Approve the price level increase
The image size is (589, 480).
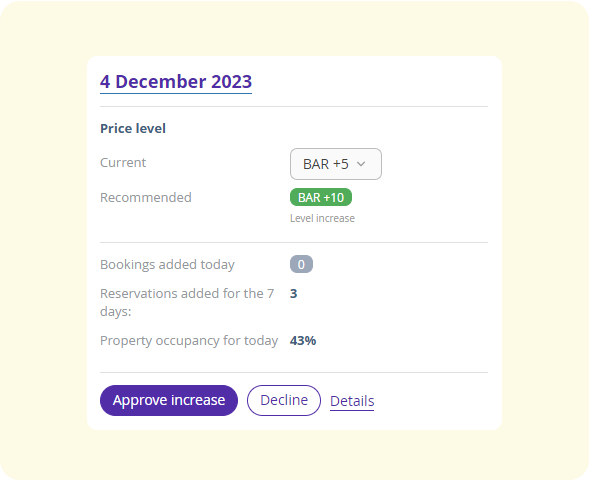pos(169,400)
